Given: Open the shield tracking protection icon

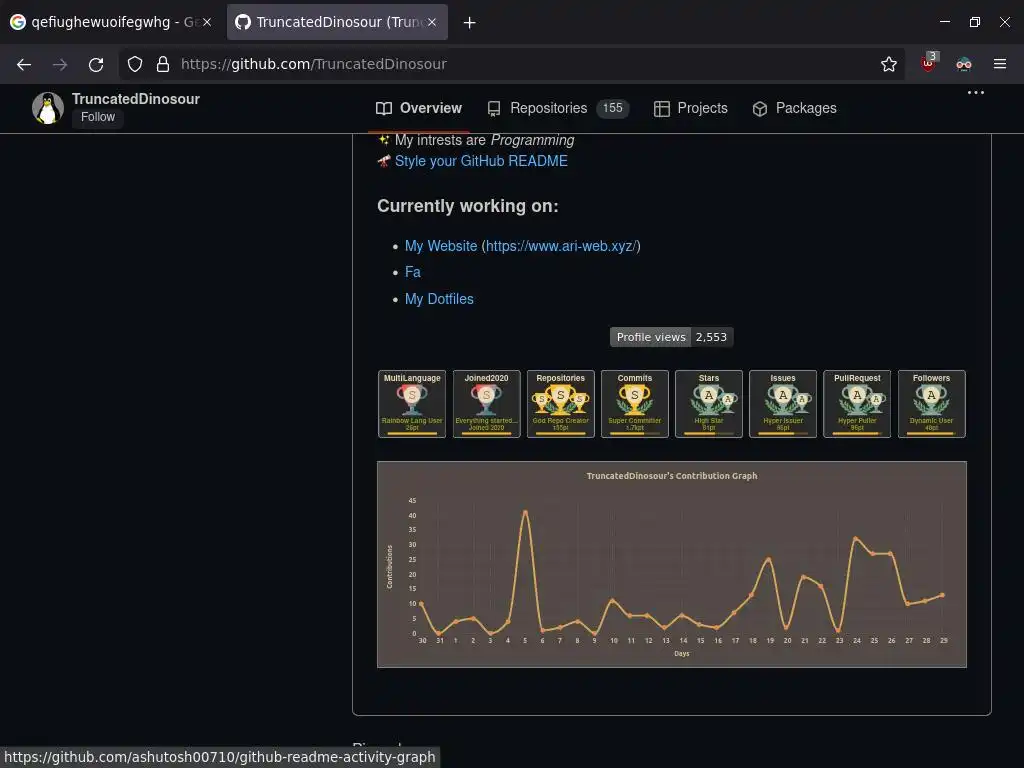Looking at the screenshot, I should pos(135,64).
